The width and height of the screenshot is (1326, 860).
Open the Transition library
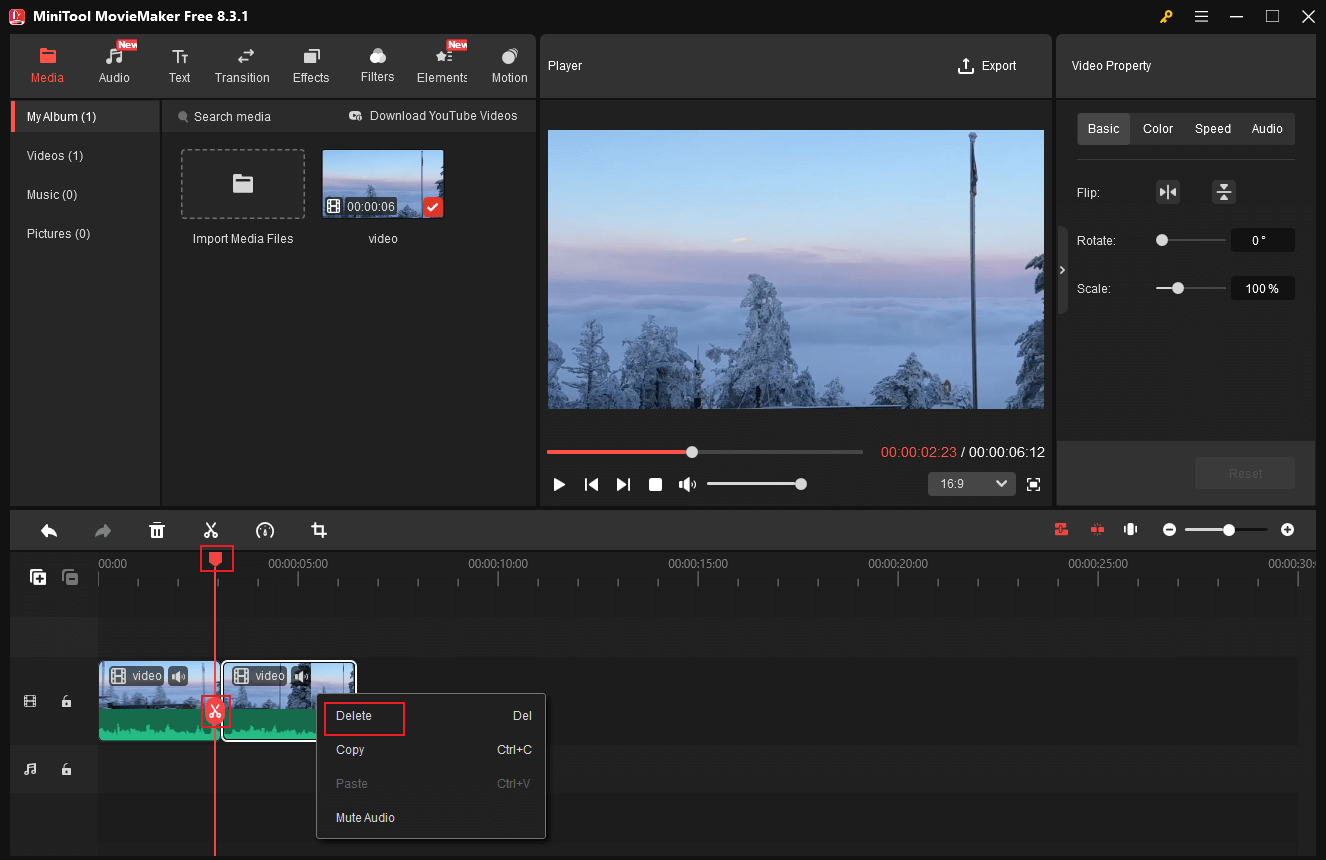click(x=242, y=64)
